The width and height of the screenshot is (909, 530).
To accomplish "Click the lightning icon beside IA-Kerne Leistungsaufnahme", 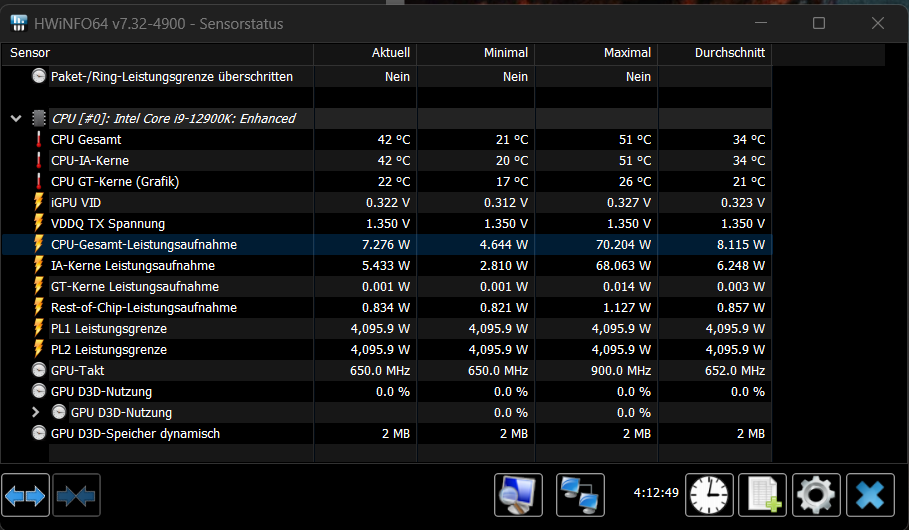I will 39,266.
